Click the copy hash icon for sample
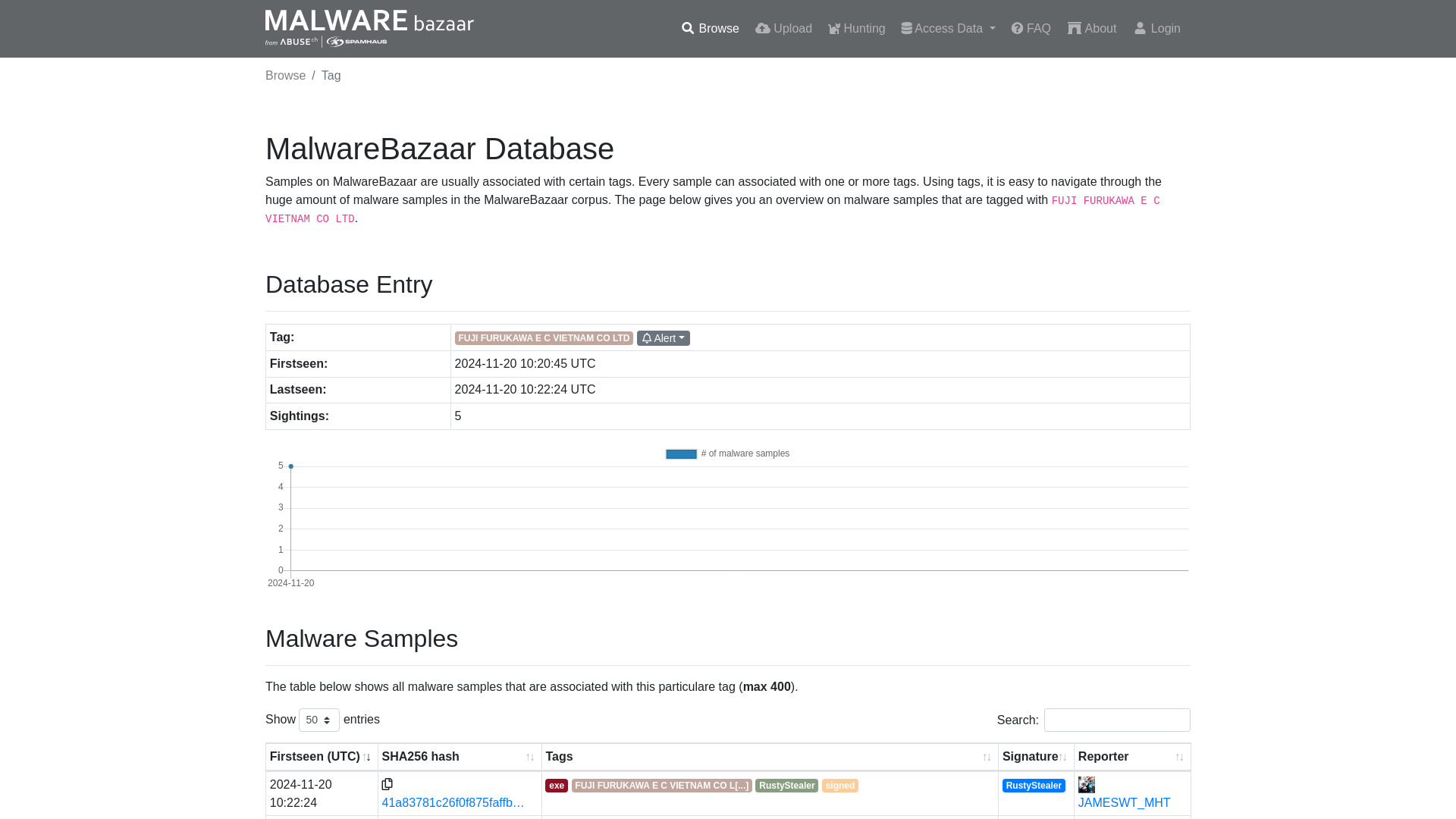Viewport: 1456px width, 819px height. tap(387, 784)
